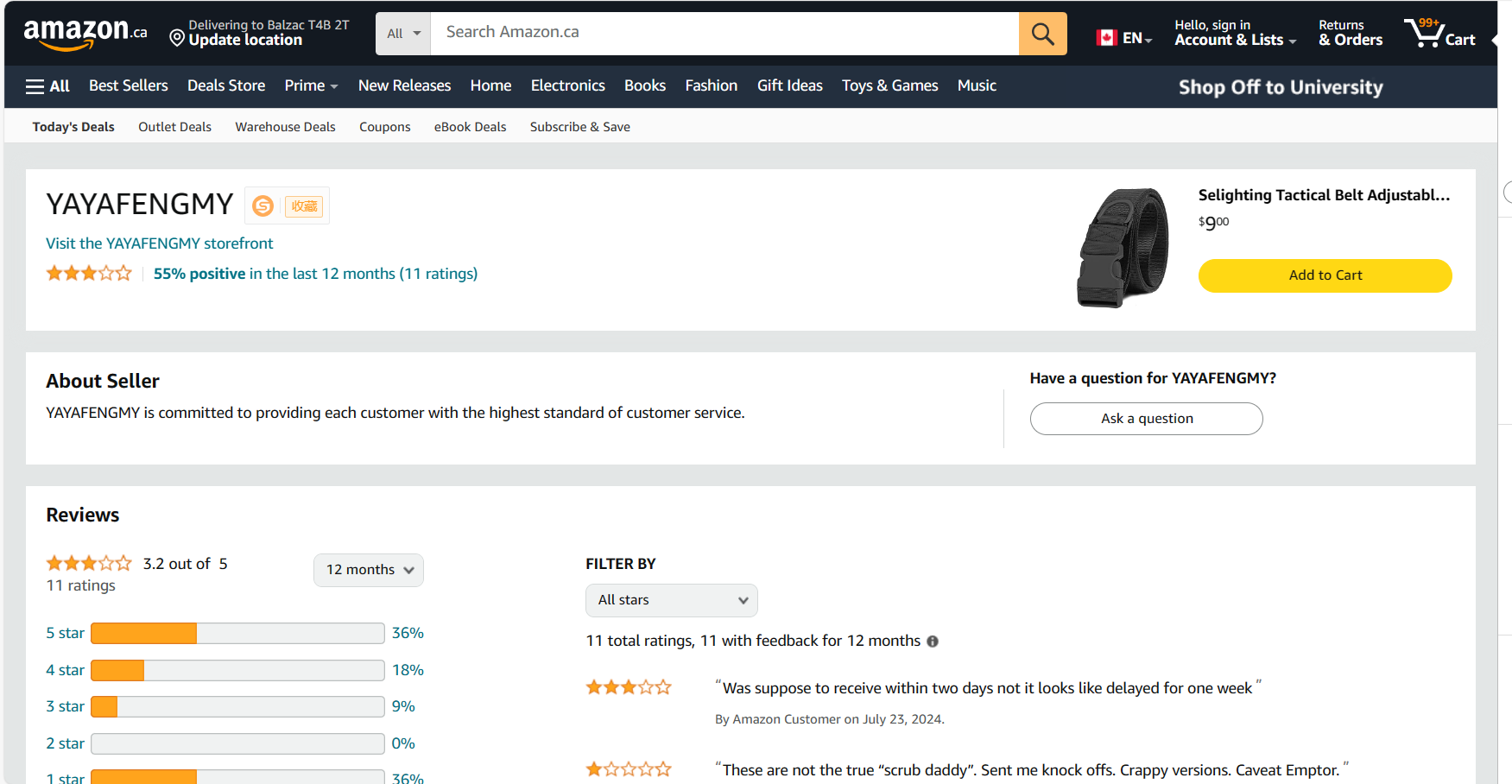The width and height of the screenshot is (1512, 784).
Task: Click the orange S badge beside YAYAFENGMY
Action: [x=263, y=206]
